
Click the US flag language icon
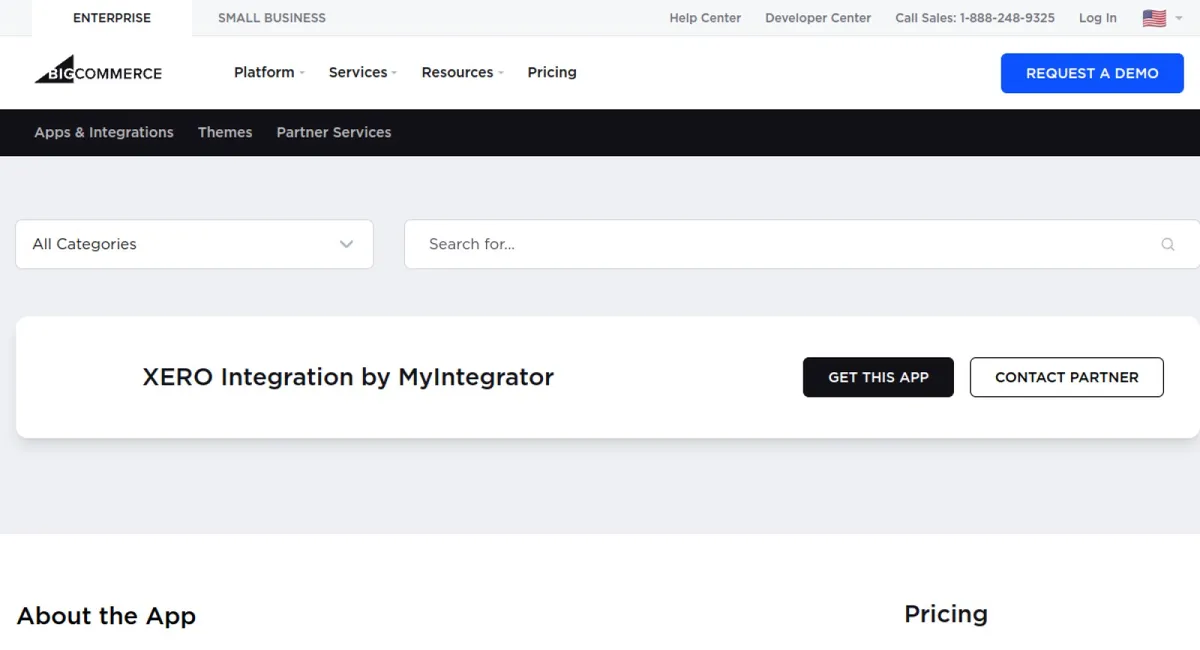click(1154, 17)
